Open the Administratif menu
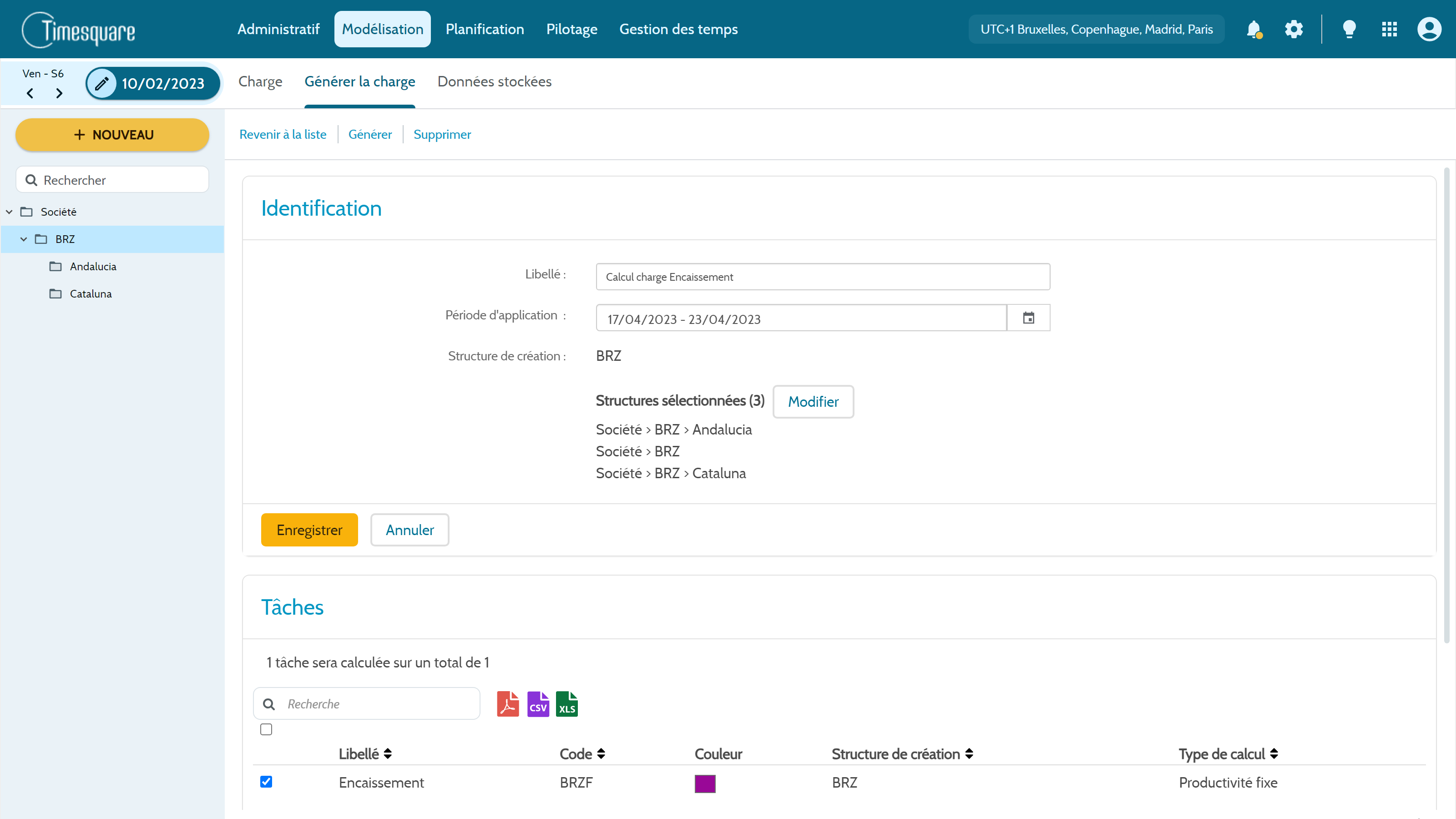Image resolution: width=1456 pixels, height=819 pixels. click(278, 30)
